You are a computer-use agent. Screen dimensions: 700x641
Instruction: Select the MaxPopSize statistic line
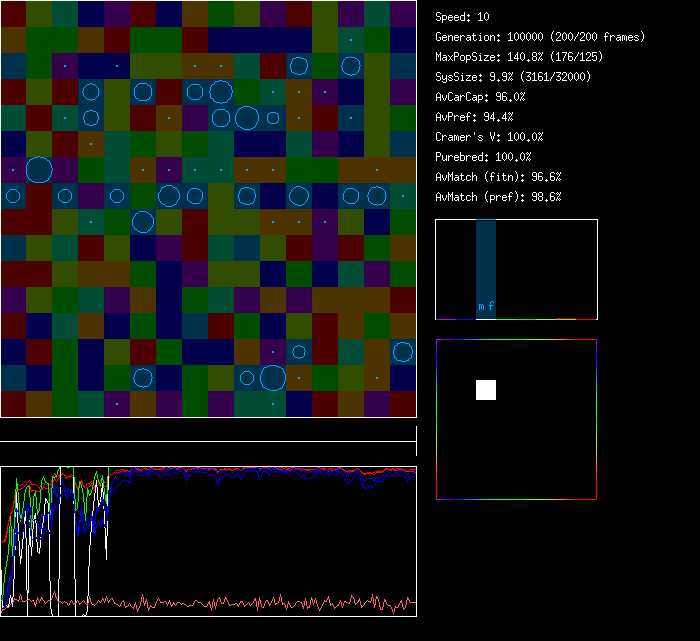click(517, 57)
